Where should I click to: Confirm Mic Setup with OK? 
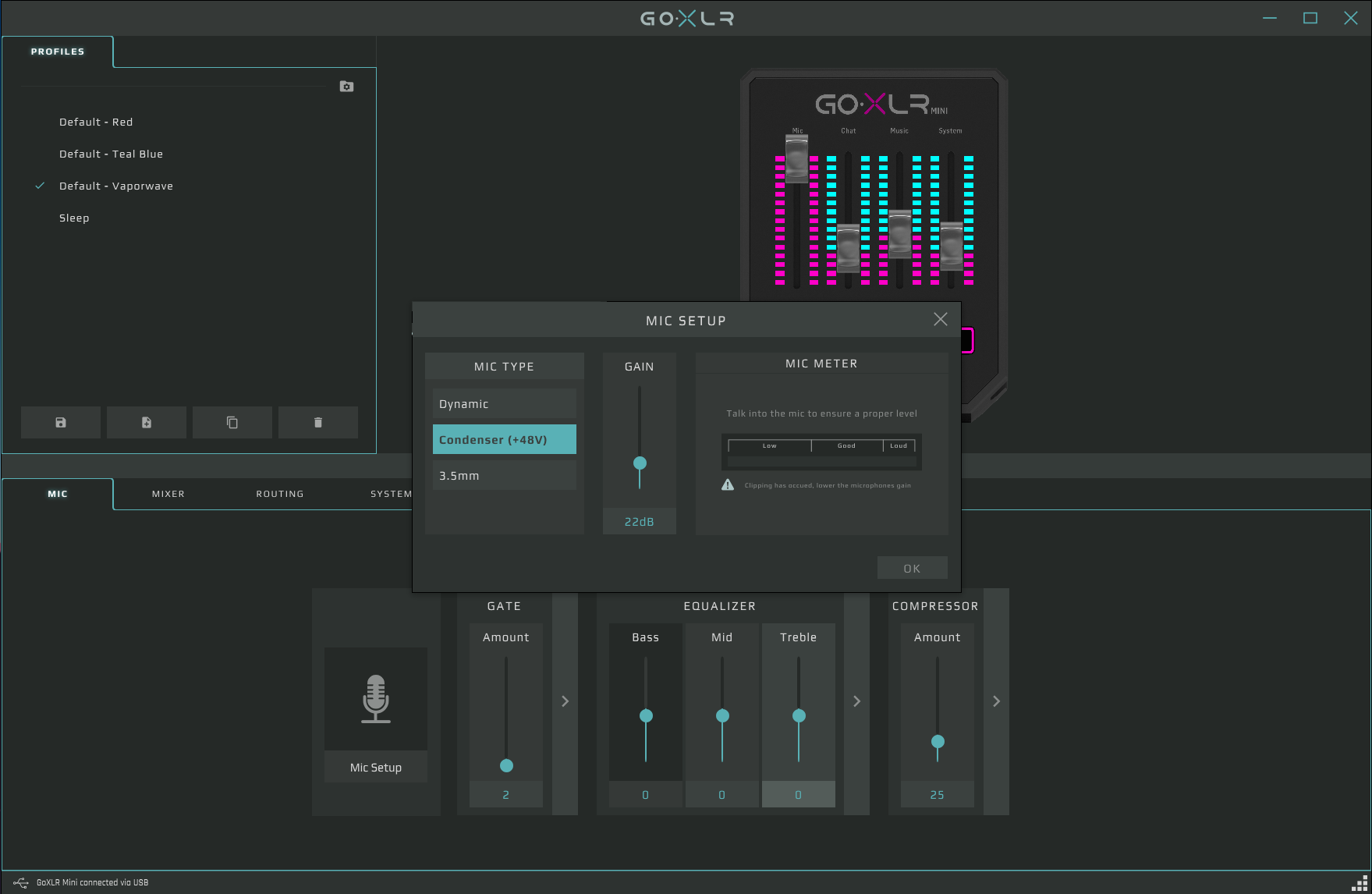pyautogui.click(x=913, y=568)
